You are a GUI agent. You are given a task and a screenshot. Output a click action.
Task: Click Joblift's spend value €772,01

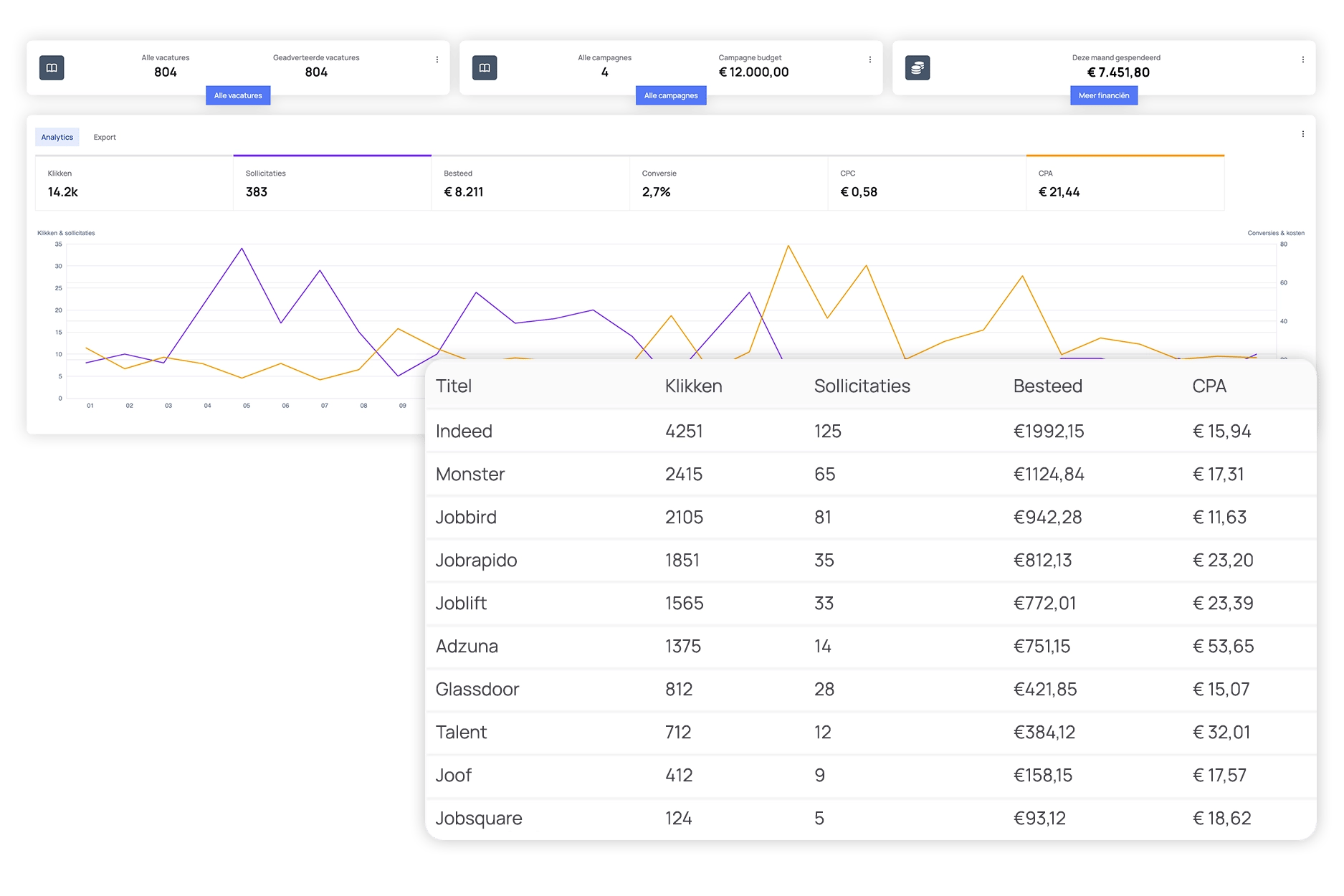coord(1045,604)
